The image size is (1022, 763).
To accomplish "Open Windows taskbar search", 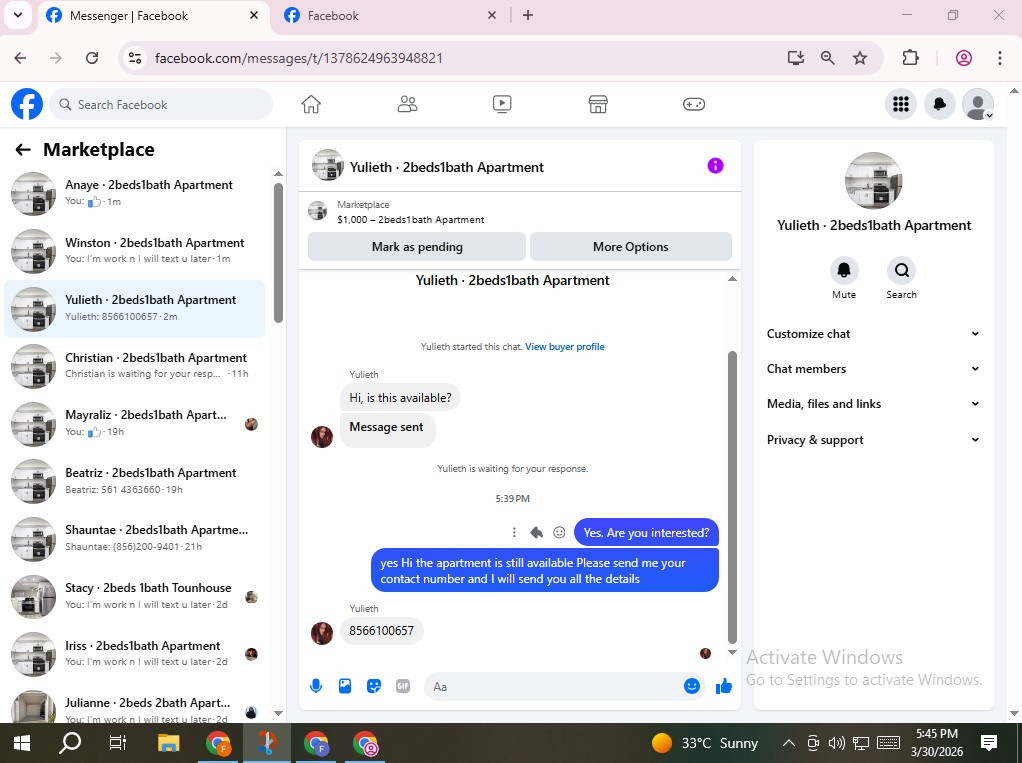I will (70, 743).
